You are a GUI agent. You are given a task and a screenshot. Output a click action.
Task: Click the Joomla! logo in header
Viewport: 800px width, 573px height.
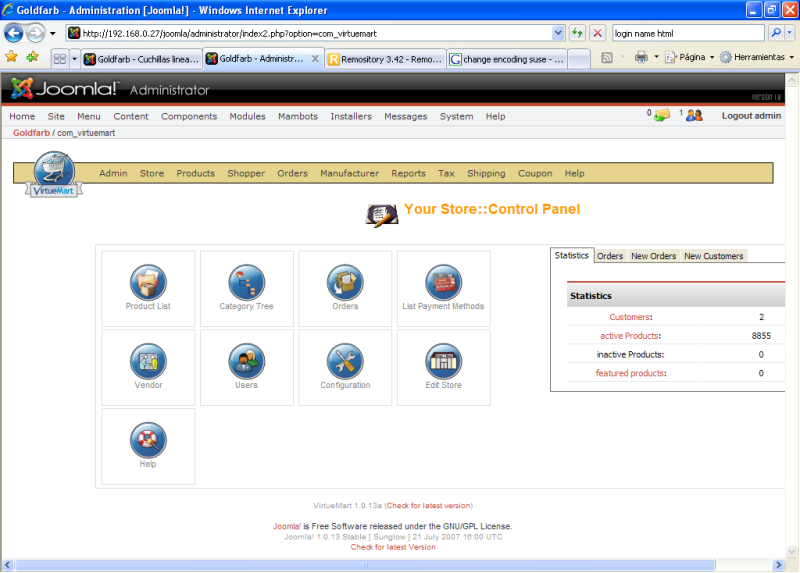tap(64, 89)
